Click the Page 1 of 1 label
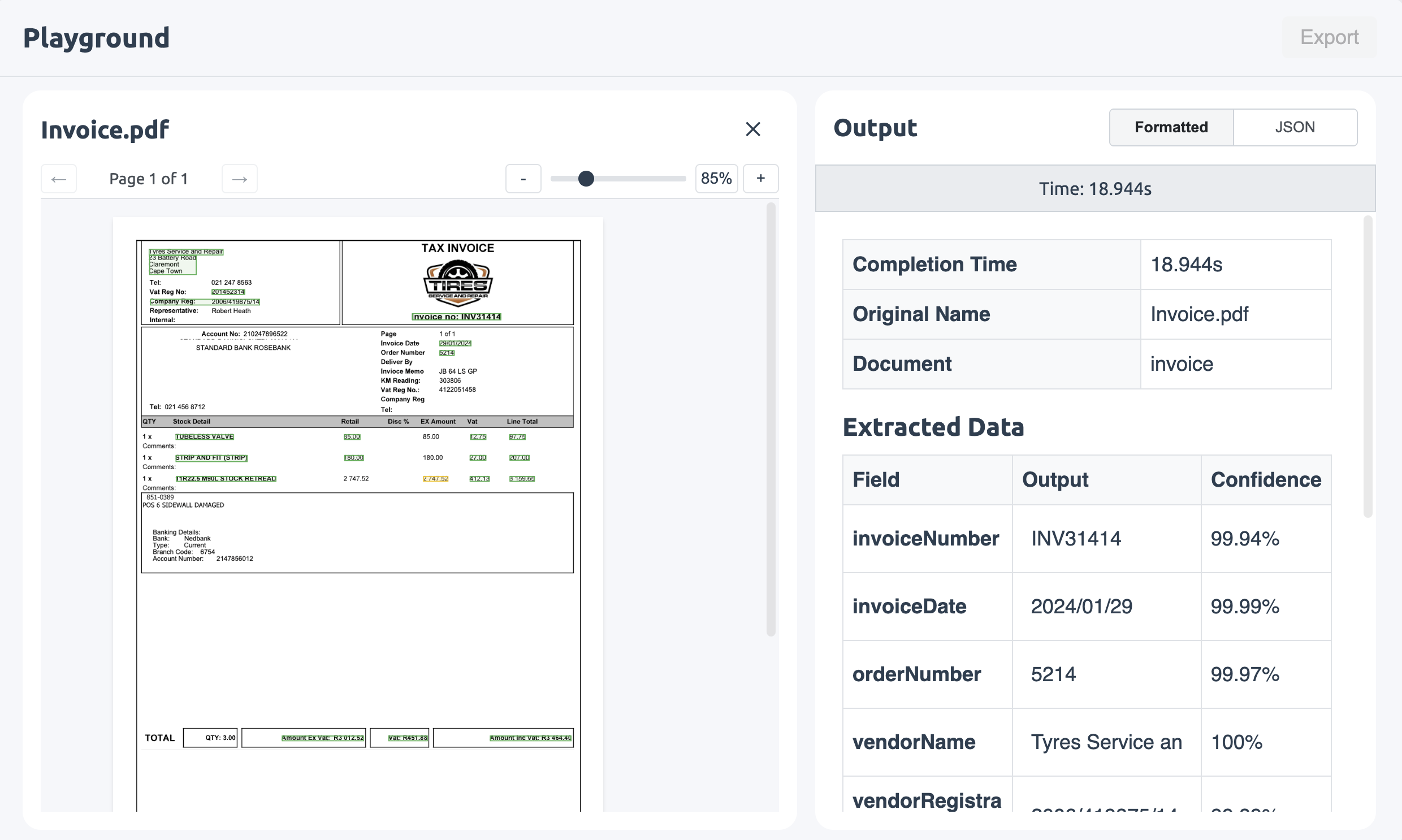This screenshot has width=1402, height=840. point(148,178)
